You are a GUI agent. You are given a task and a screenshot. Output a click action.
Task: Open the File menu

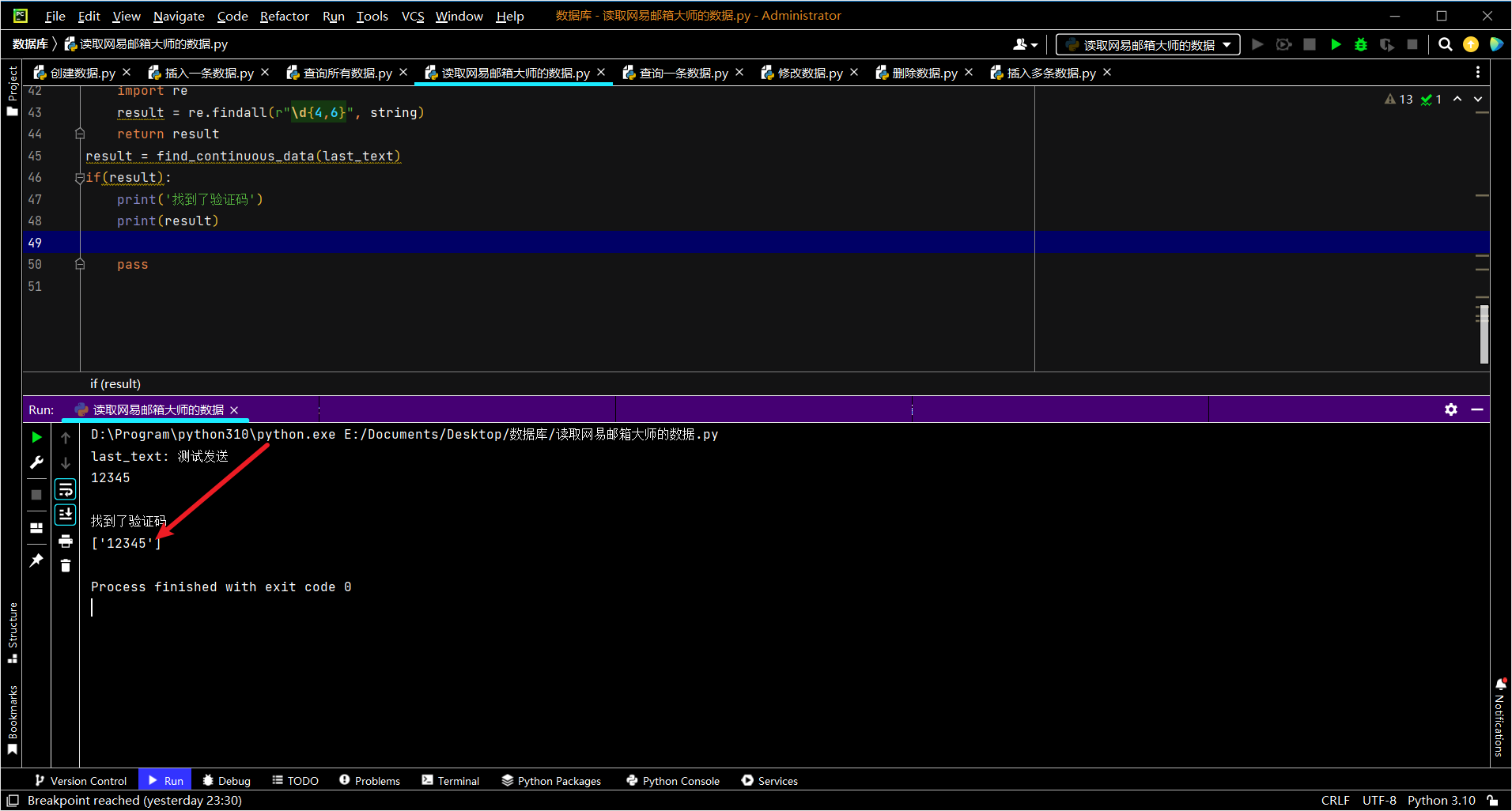[55, 16]
